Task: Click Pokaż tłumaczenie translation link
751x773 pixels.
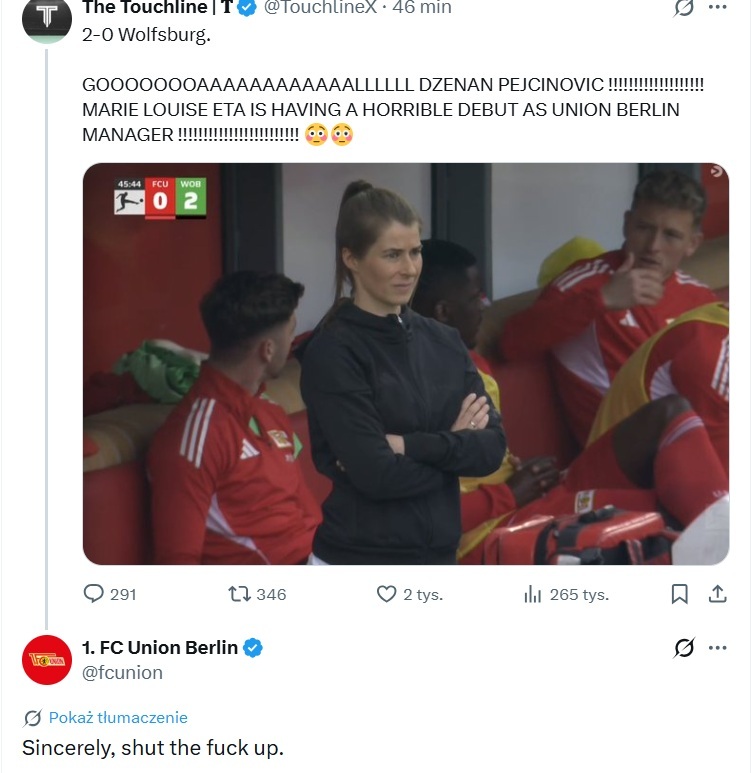Action: 118,717
